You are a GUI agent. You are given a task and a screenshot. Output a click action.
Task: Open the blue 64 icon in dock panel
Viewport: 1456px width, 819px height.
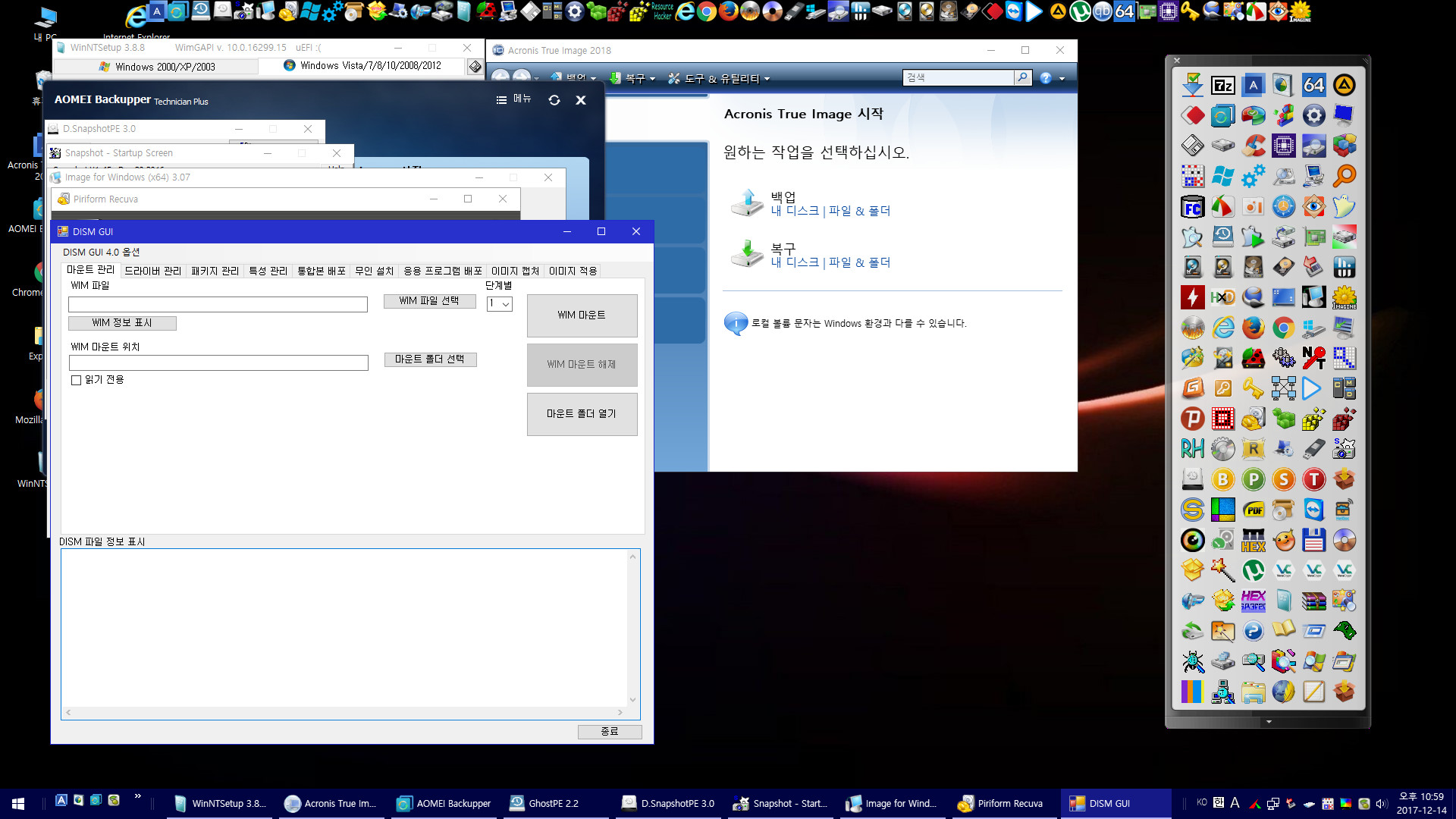point(1313,85)
